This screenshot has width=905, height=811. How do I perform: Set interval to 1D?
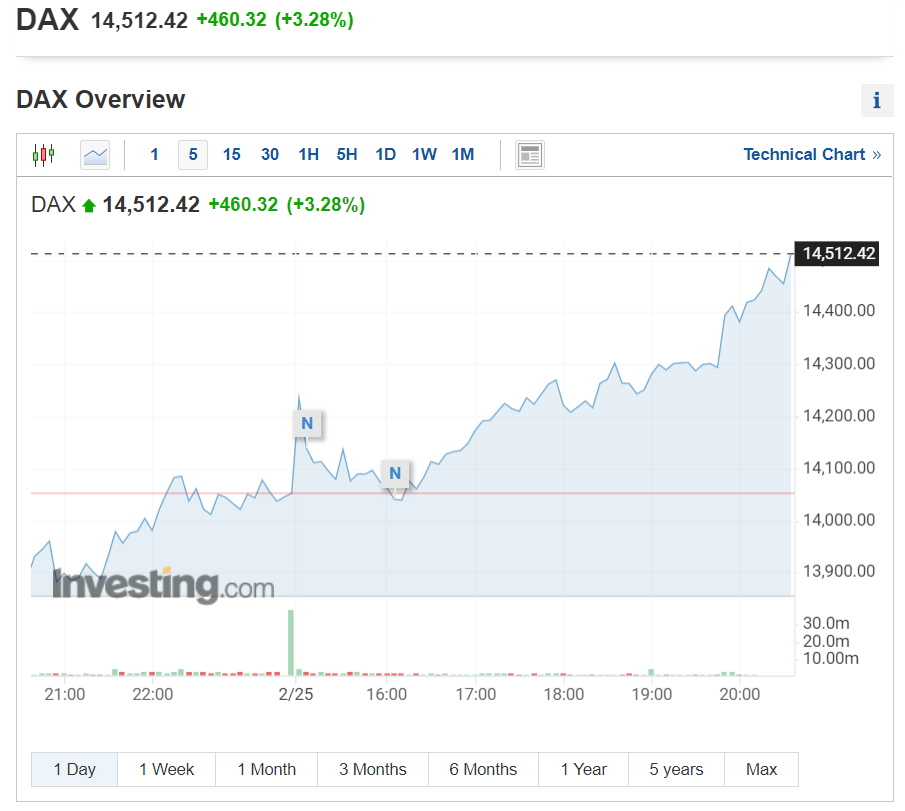pos(385,155)
